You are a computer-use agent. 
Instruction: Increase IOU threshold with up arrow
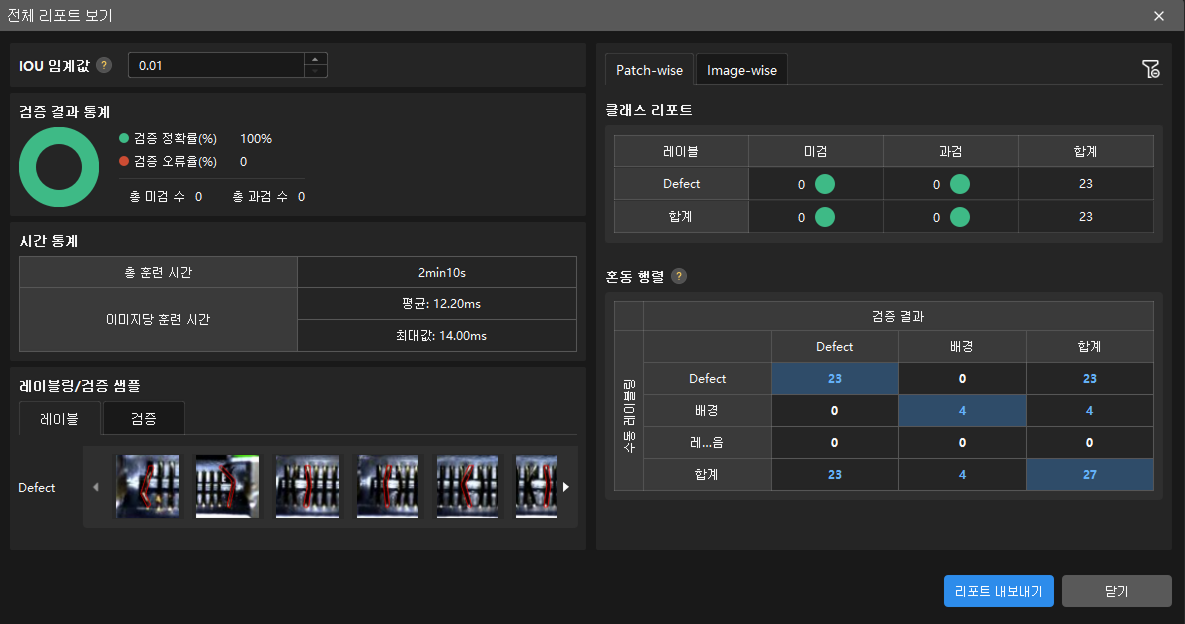(315, 59)
